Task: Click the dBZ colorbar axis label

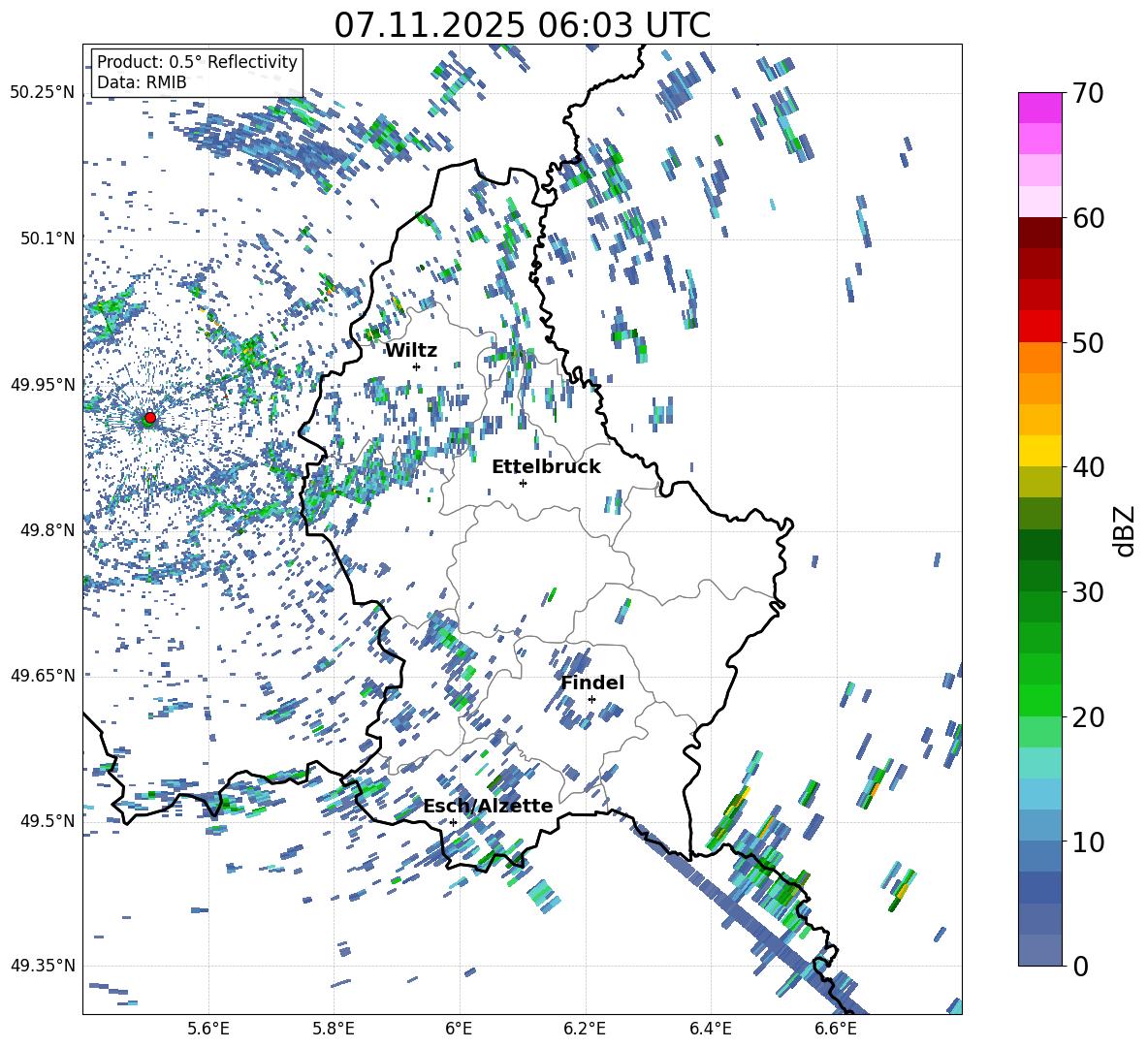Action: click(1126, 530)
